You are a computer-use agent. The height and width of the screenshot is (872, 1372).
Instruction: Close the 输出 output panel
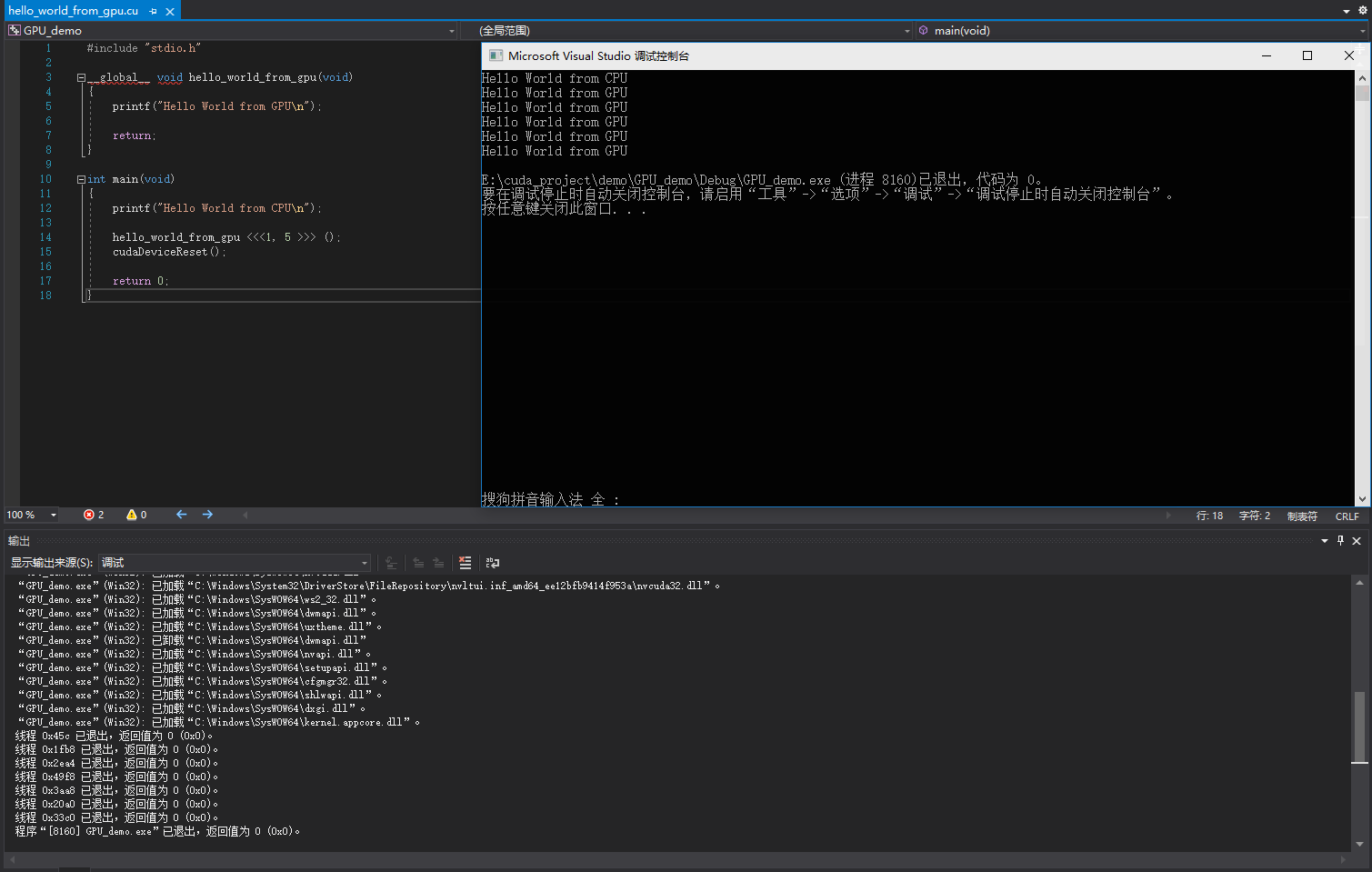pos(1357,541)
